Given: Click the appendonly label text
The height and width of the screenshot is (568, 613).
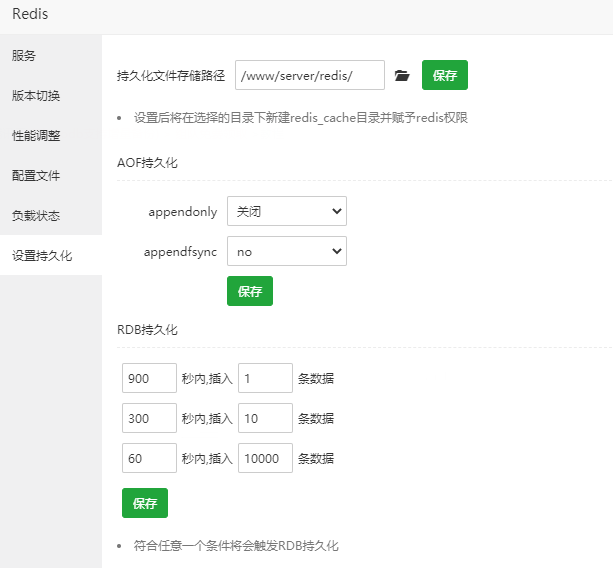Looking at the screenshot, I should (183, 212).
